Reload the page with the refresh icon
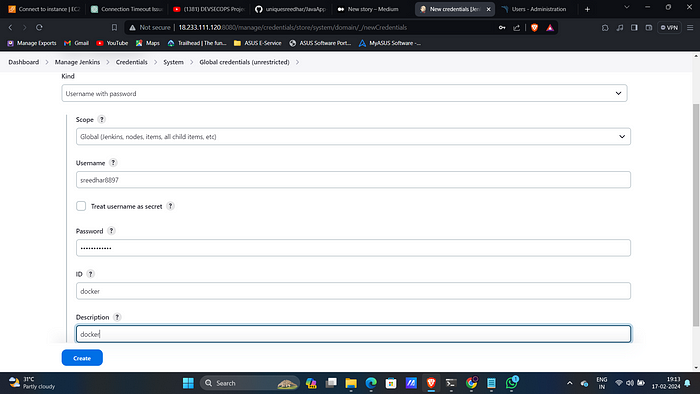 click(x=39, y=27)
